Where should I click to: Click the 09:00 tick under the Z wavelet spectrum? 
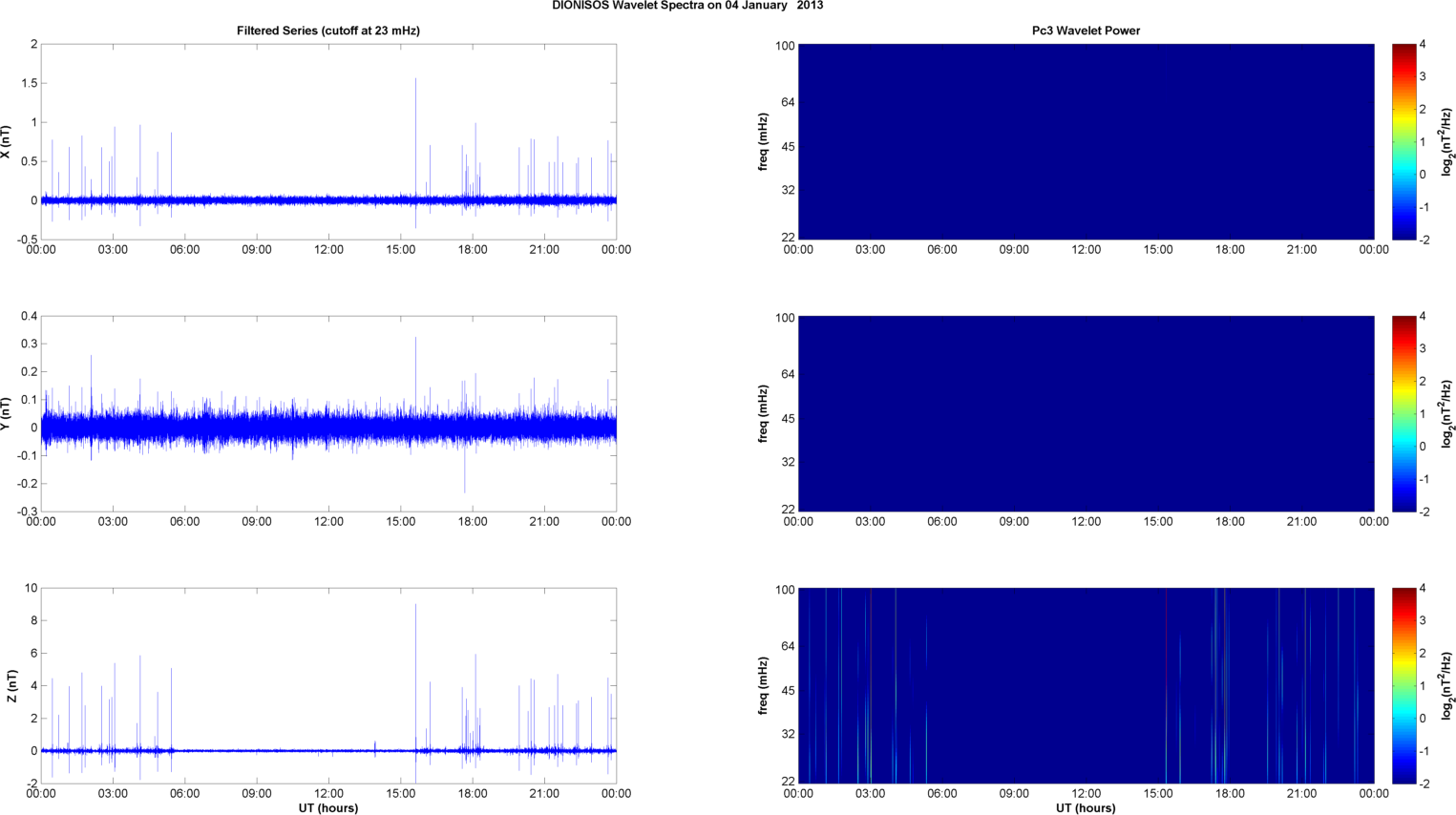(x=1014, y=793)
